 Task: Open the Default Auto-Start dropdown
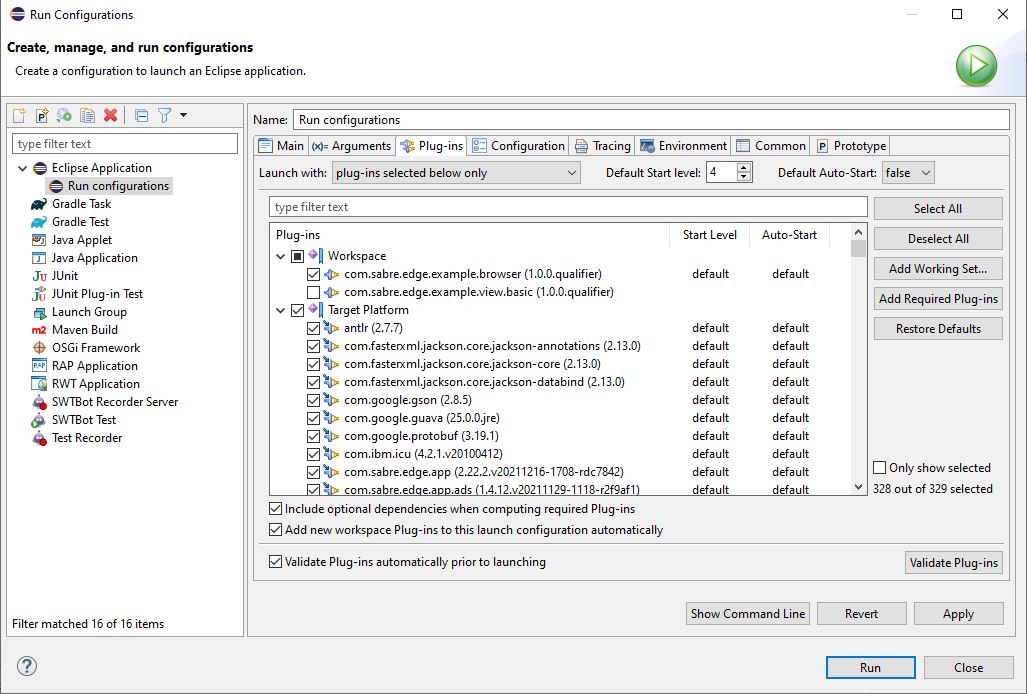[908, 173]
